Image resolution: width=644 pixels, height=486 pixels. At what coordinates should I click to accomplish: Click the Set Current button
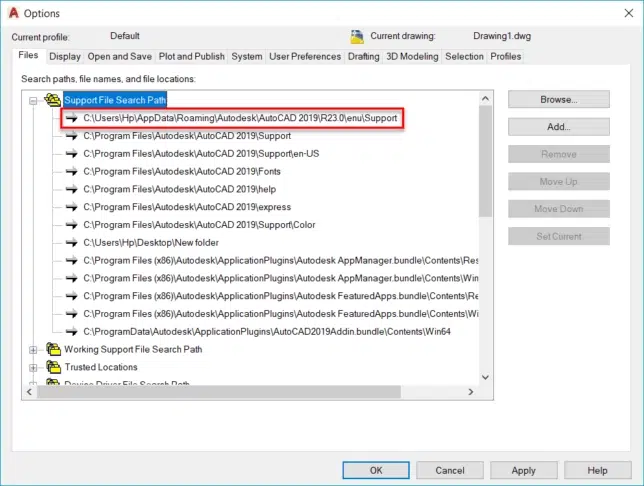559,236
